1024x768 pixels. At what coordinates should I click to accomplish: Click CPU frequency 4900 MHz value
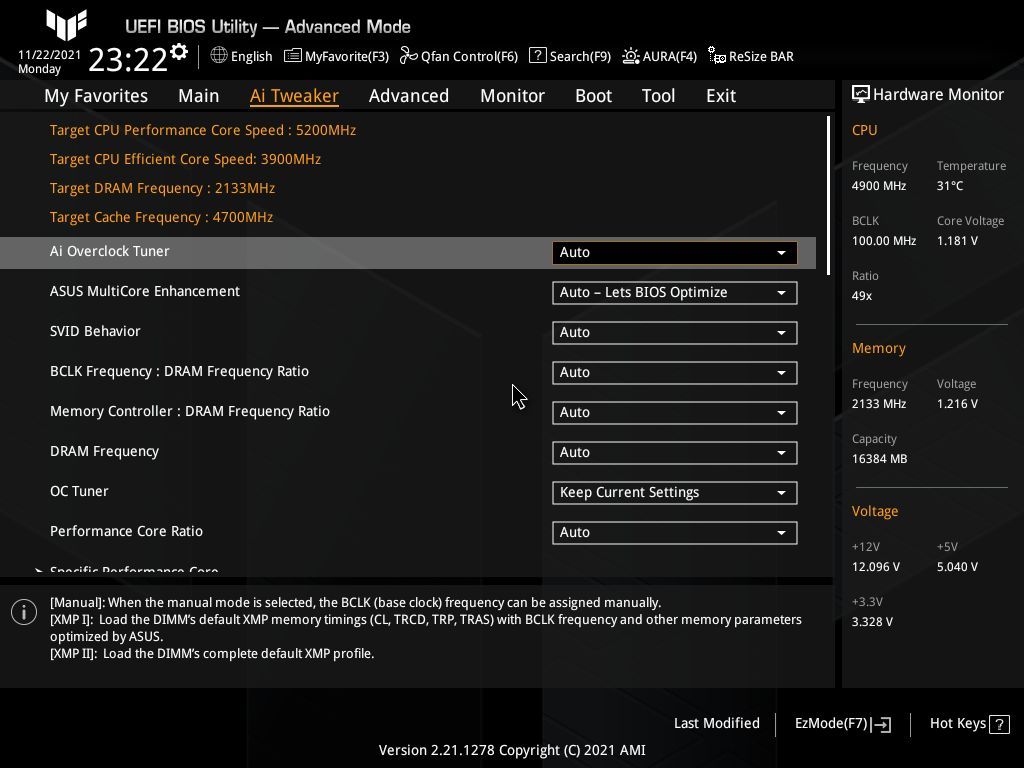(x=879, y=186)
